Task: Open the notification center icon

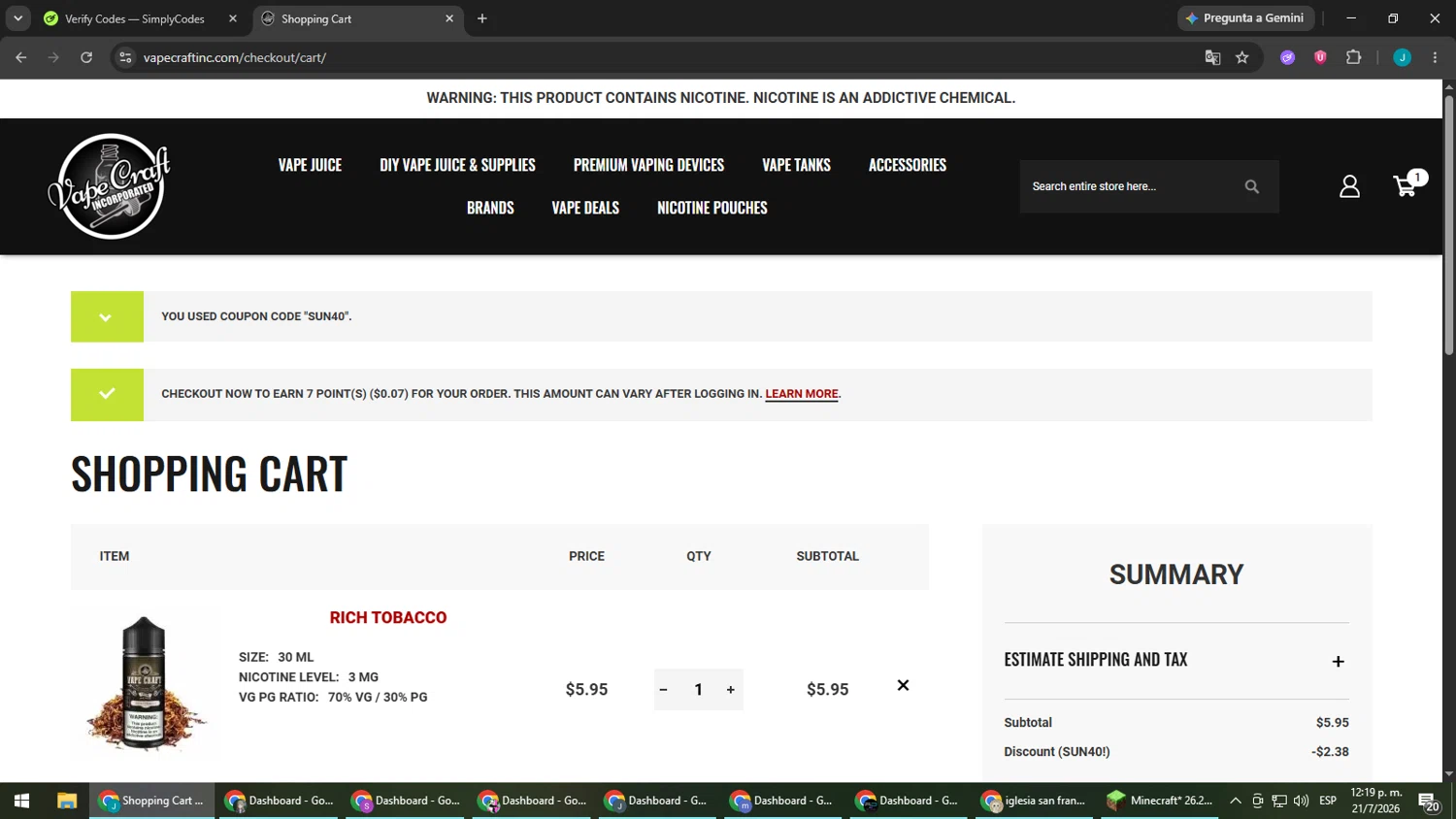Action: click(x=1429, y=801)
